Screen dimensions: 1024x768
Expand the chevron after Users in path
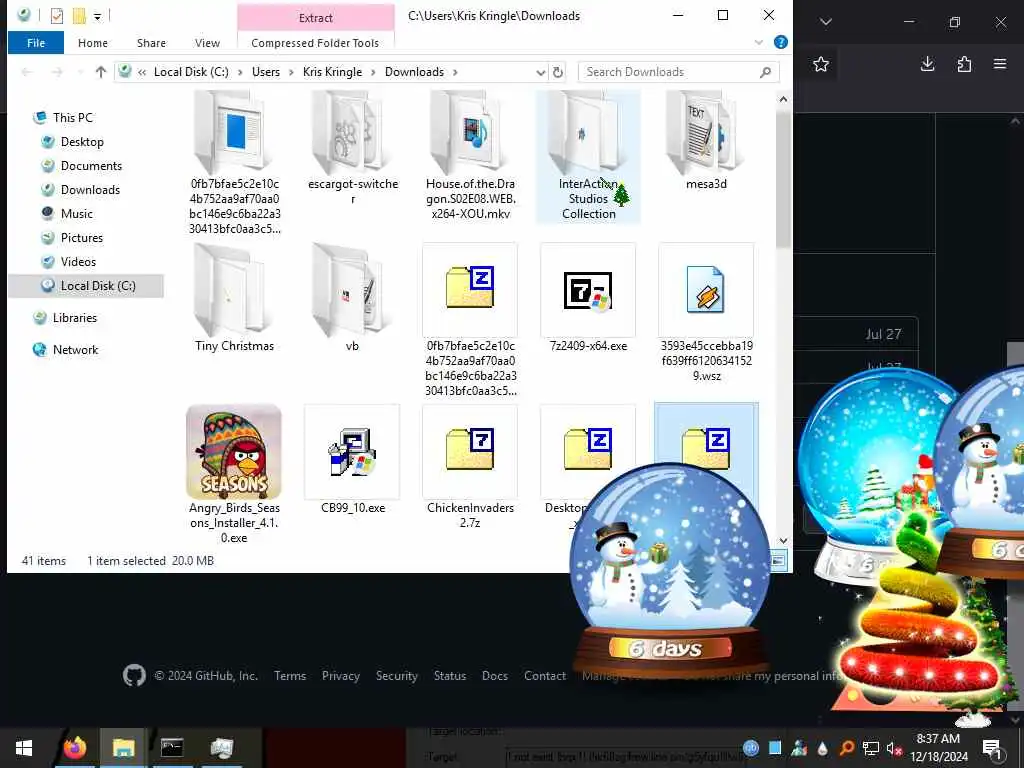291,72
